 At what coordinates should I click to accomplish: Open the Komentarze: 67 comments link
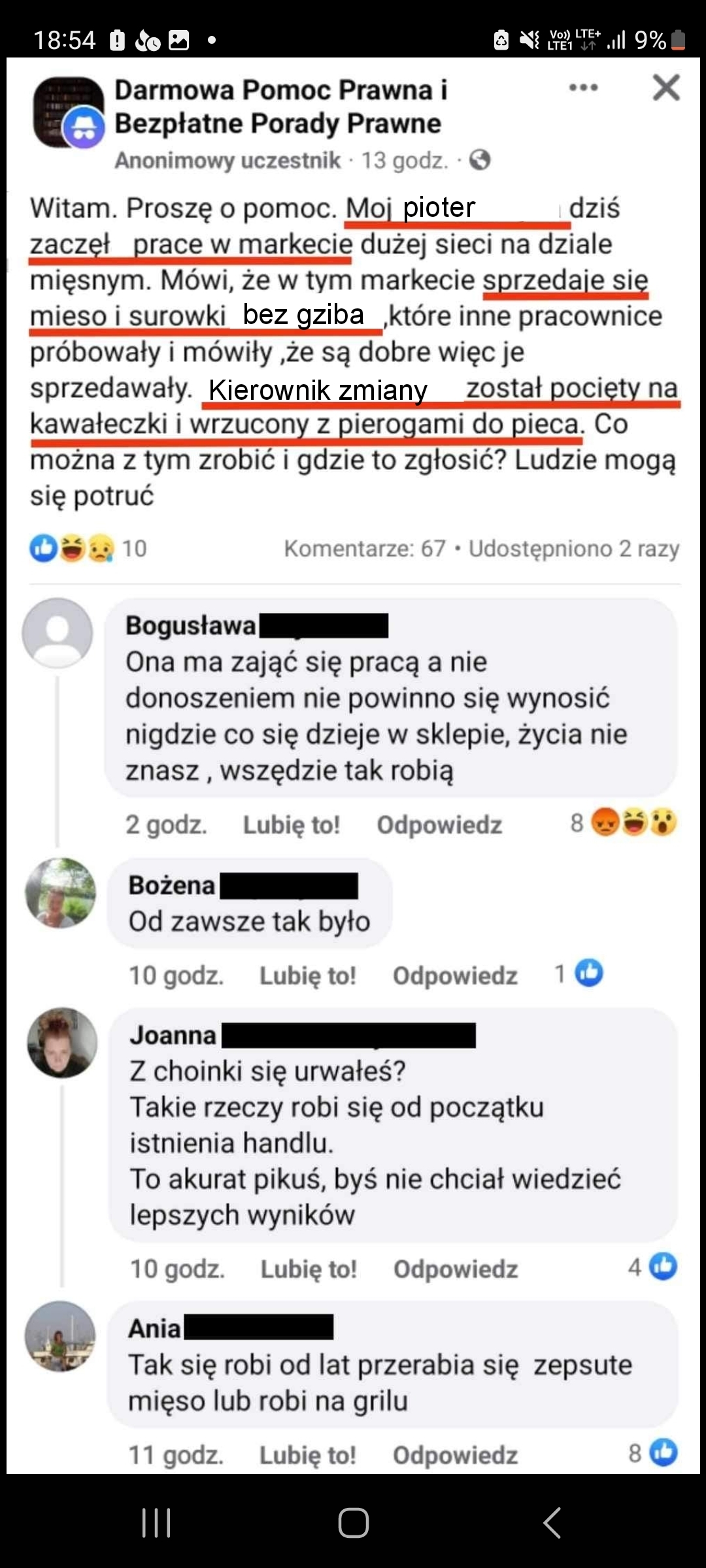click(x=365, y=548)
